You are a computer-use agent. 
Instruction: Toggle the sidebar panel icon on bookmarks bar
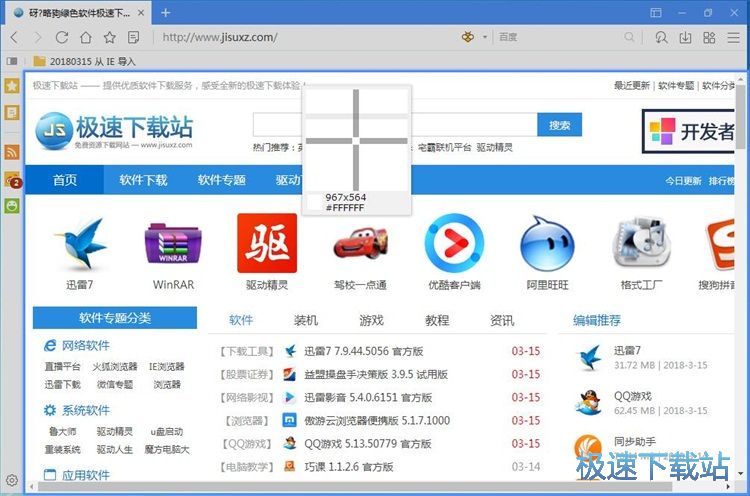pyautogui.click(x=12, y=61)
